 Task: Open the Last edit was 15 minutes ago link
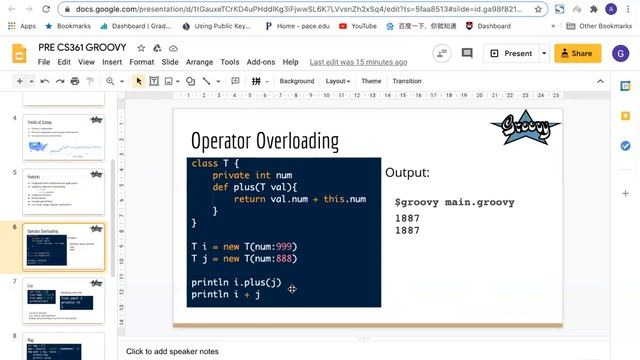point(358,62)
